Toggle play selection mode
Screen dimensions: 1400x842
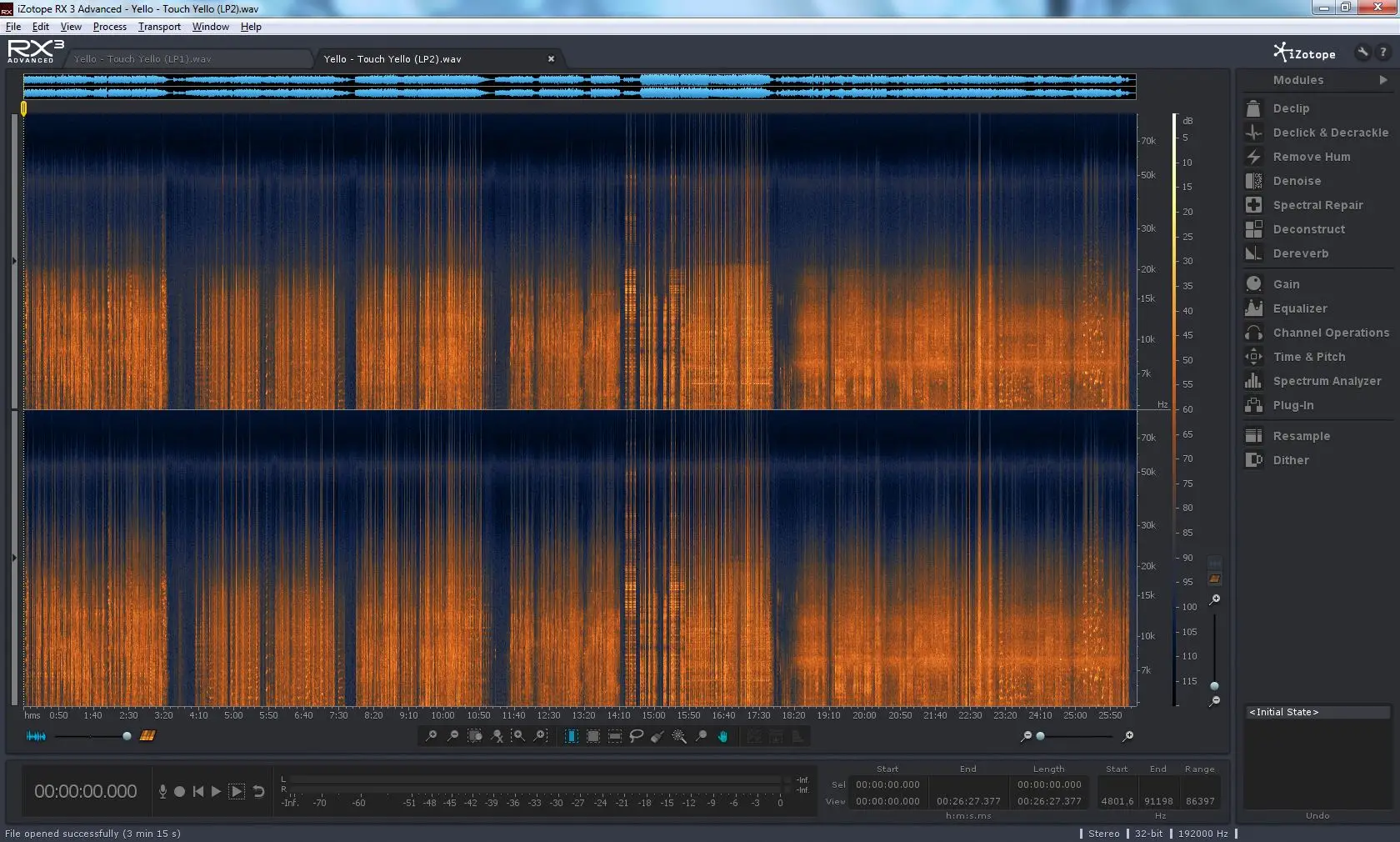click(x=237, y=791)
